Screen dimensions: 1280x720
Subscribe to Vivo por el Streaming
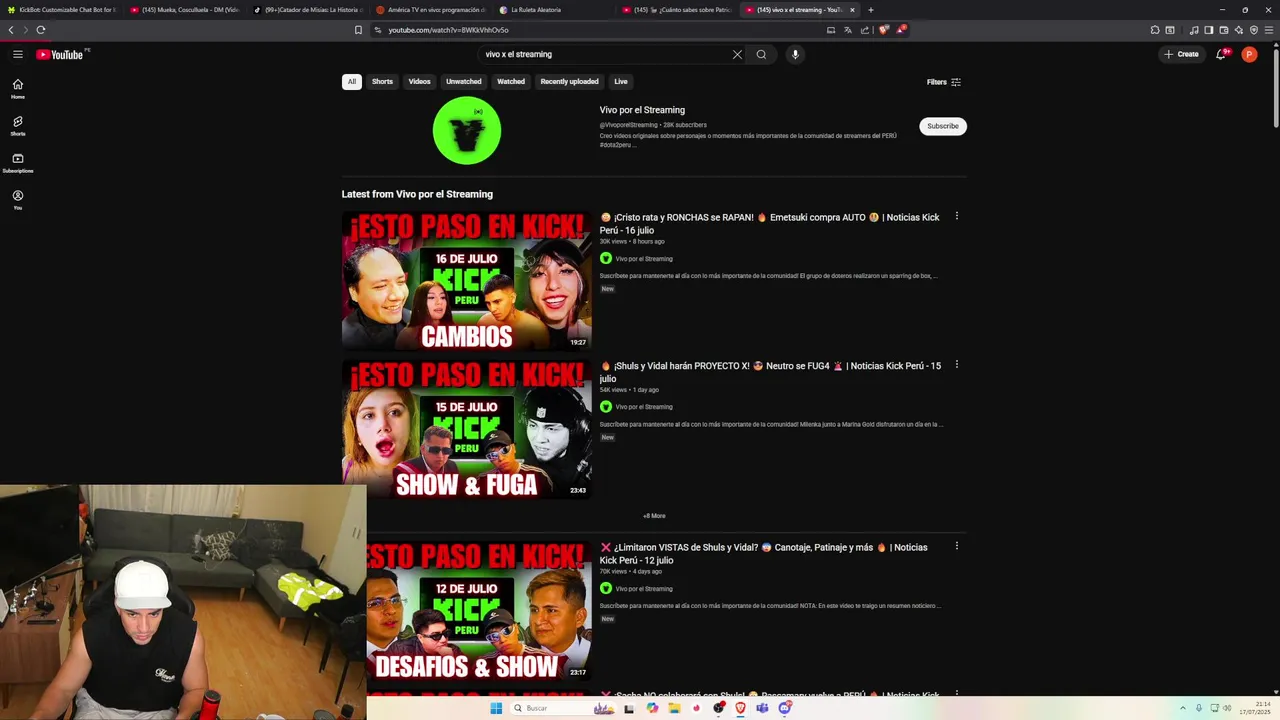[x=943, y=126]
